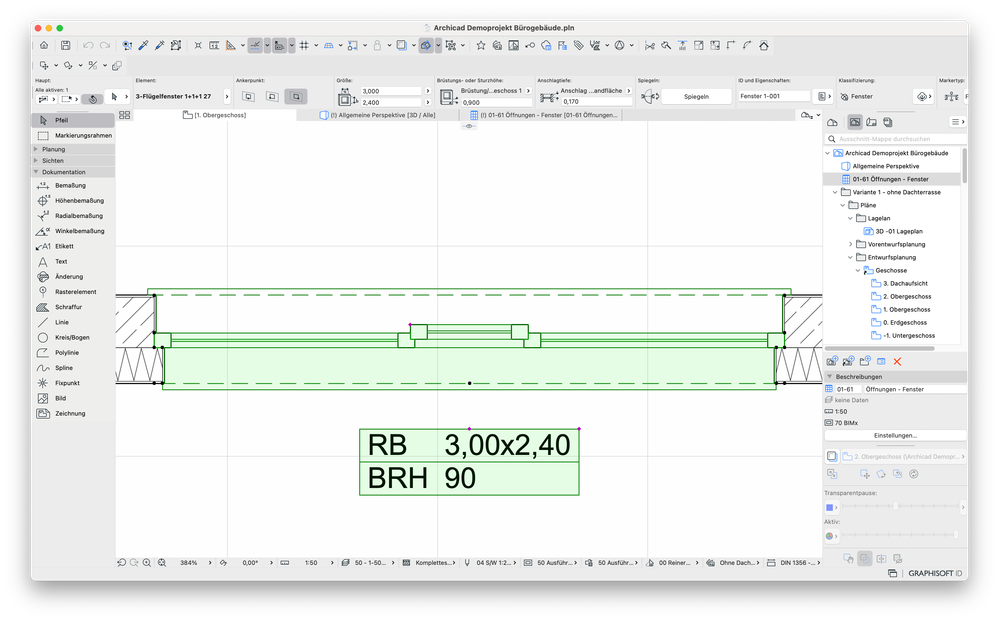The image size is (999, 621).
Task: Select the Fixpunkt hotspot tool
Action: pos(73,383)
